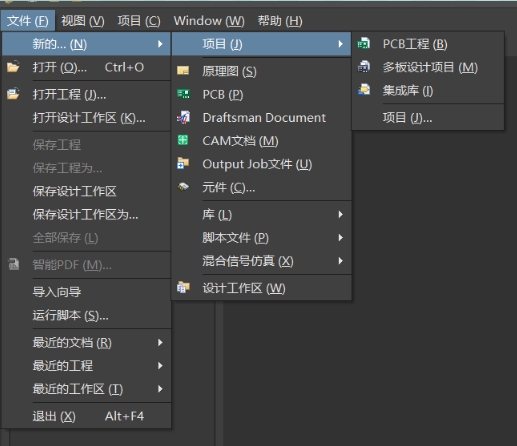Open the 帮助 (H) menu
The height and width of the screenshot is (446, 517).
click(x=280, y=21)
